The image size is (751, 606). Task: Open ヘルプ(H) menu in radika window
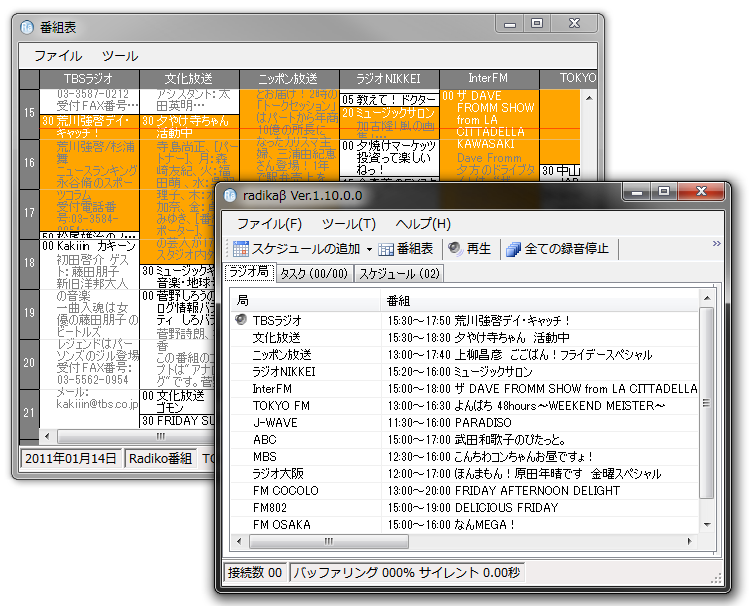coord(423,224)
